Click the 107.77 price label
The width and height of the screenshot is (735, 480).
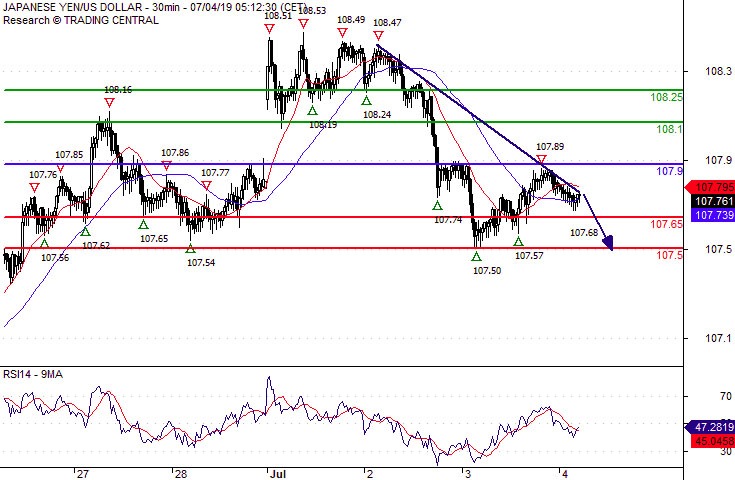(215, 172)
